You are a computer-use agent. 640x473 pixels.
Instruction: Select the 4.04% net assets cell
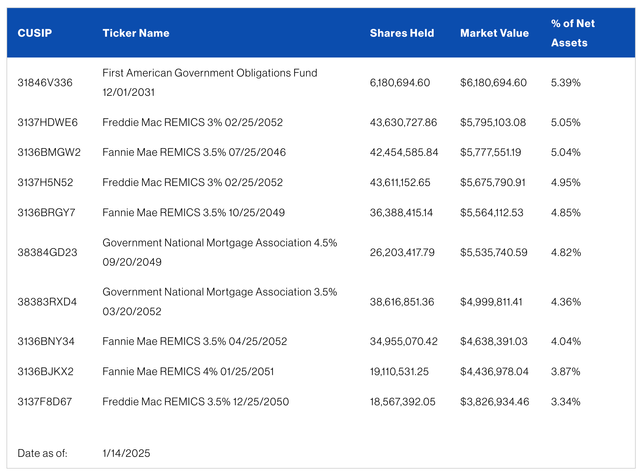566,342
